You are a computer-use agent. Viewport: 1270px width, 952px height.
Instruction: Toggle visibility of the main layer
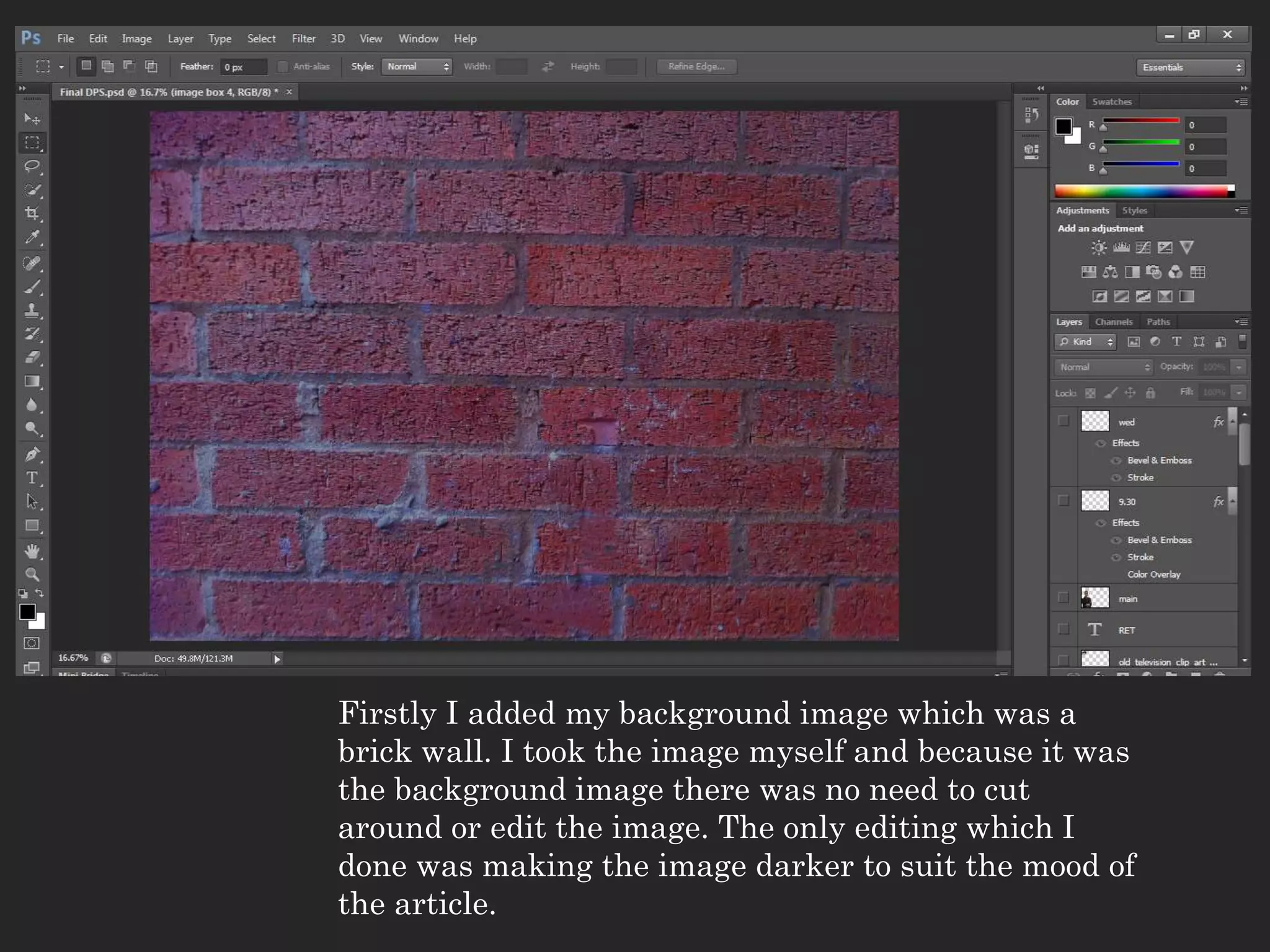pos(1064,597)
